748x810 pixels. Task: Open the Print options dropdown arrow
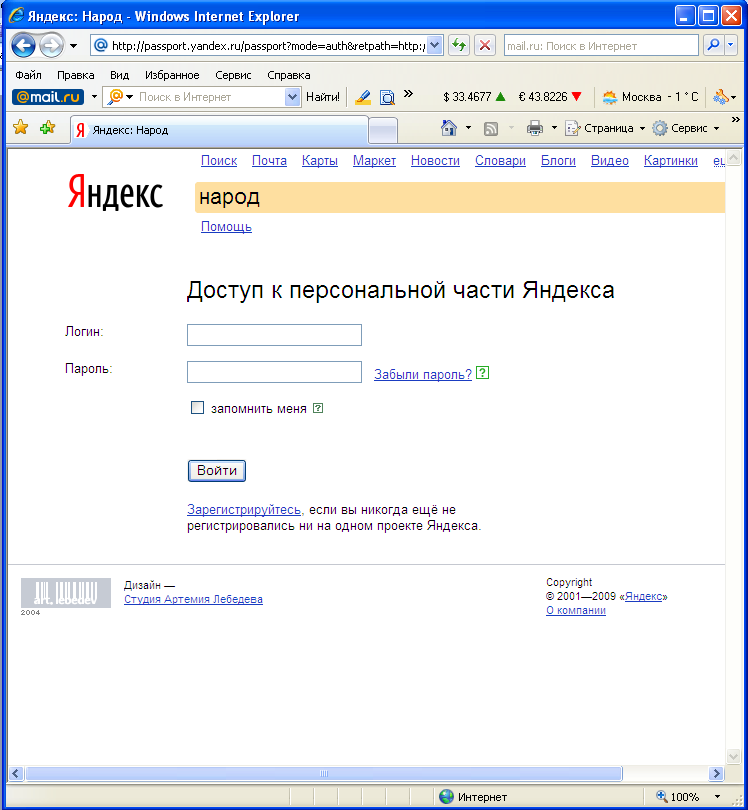click(554, 128)
